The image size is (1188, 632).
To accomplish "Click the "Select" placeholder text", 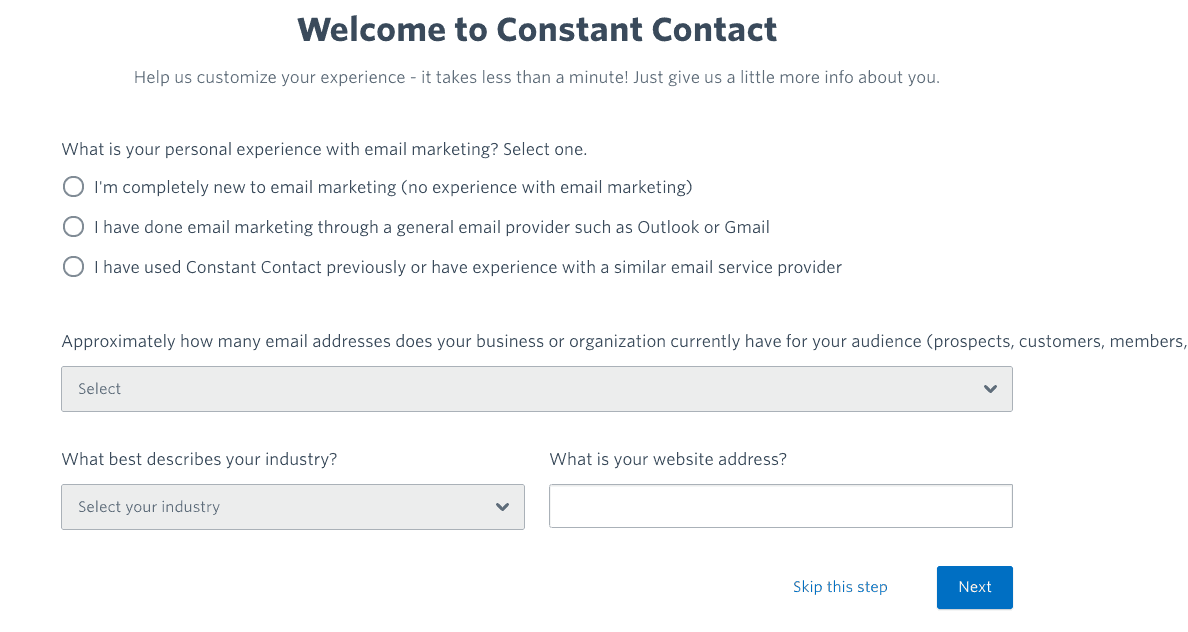I will [x=99, y=388].
